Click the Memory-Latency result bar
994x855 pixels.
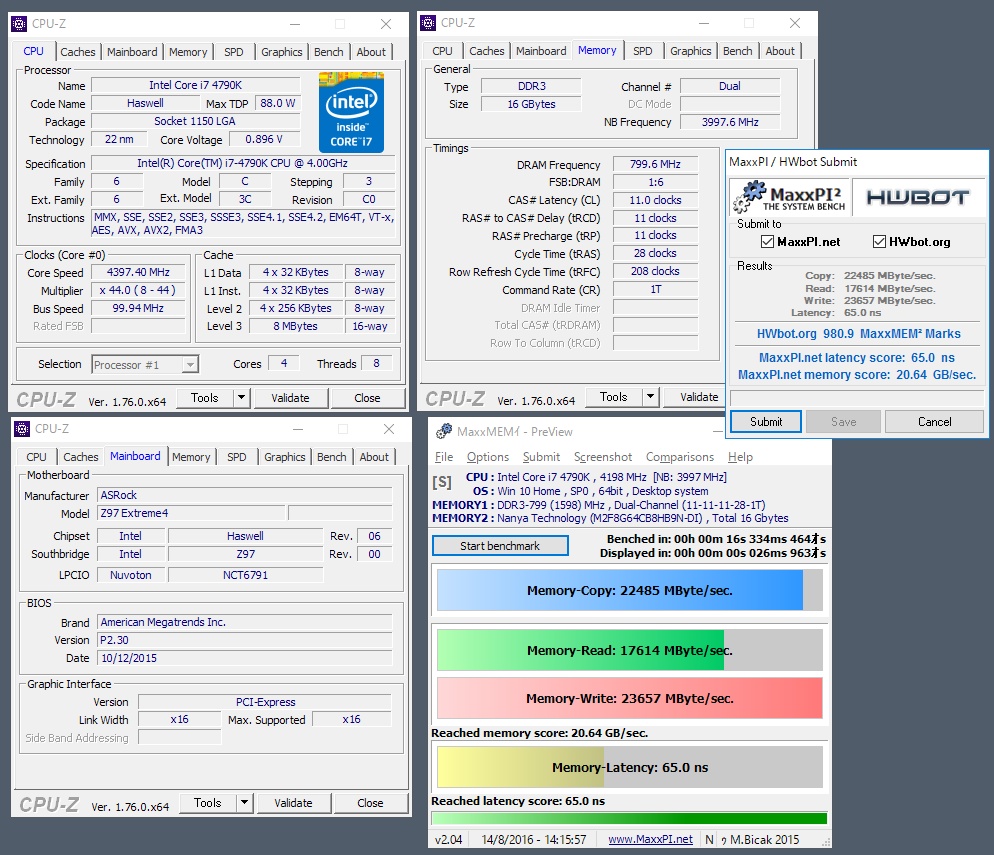click(x=629, y=767)
